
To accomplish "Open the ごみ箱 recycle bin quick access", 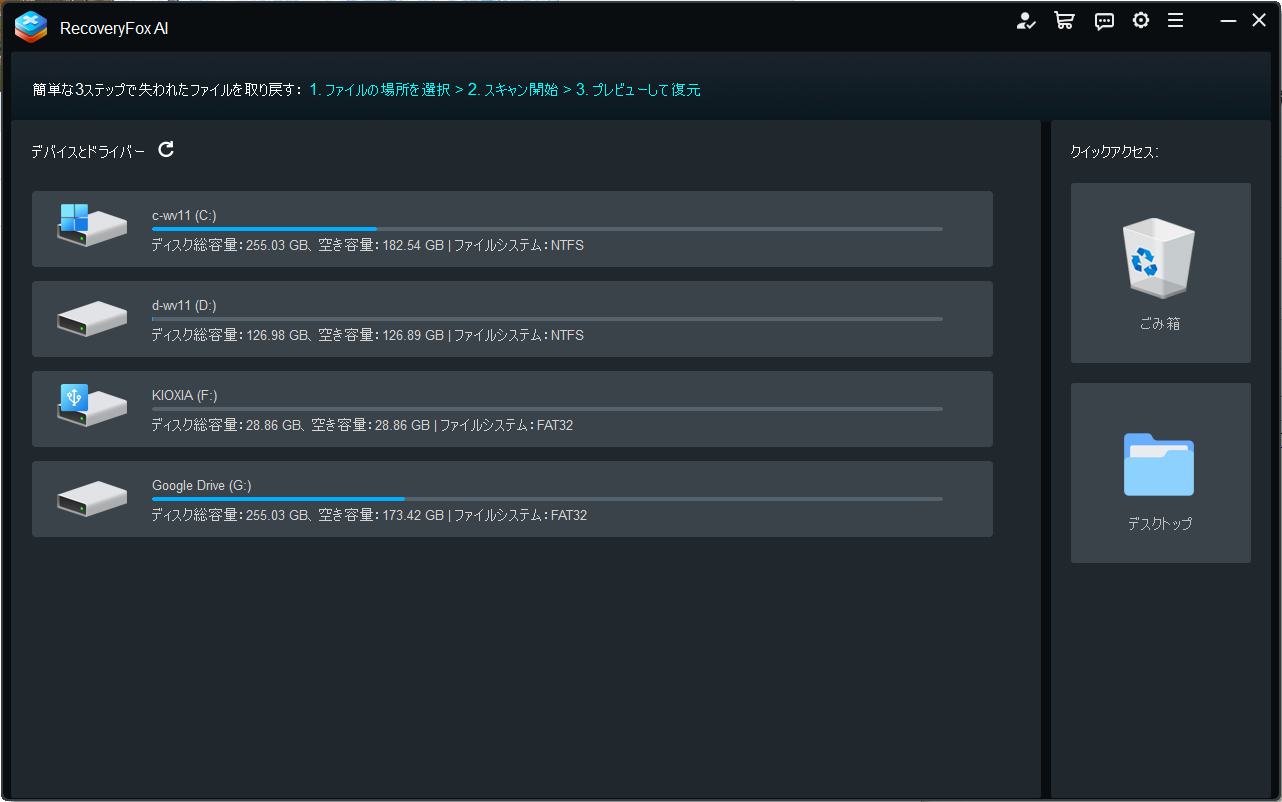I will click(1159, 272).
